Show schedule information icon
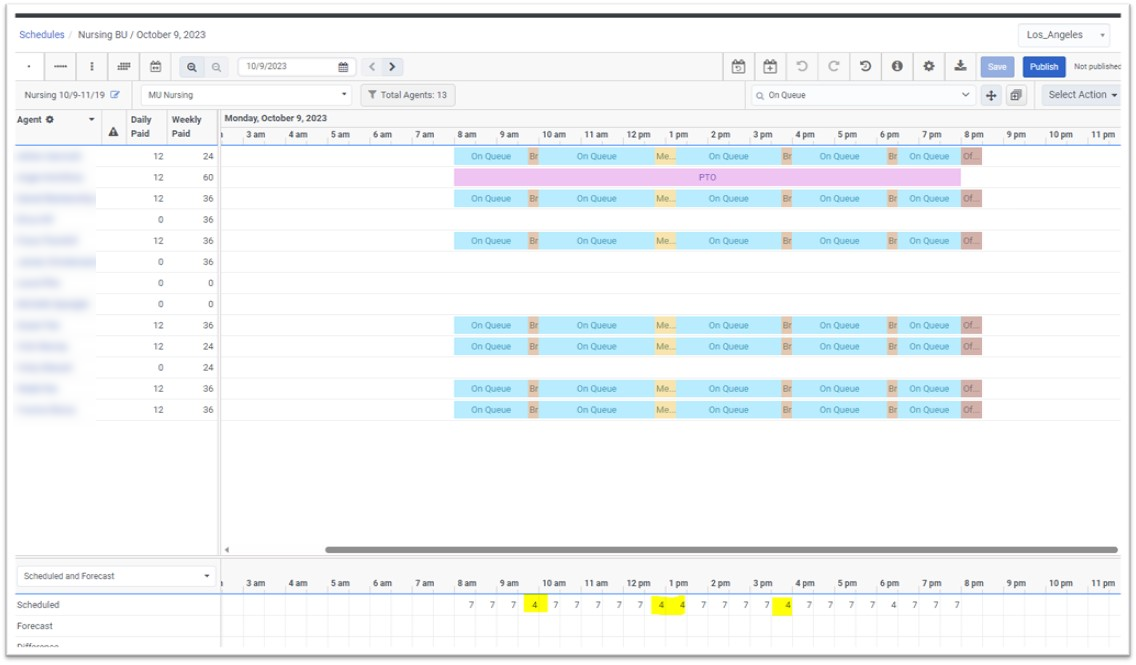Screen dimensions: 1136x665 click(897, 67)
